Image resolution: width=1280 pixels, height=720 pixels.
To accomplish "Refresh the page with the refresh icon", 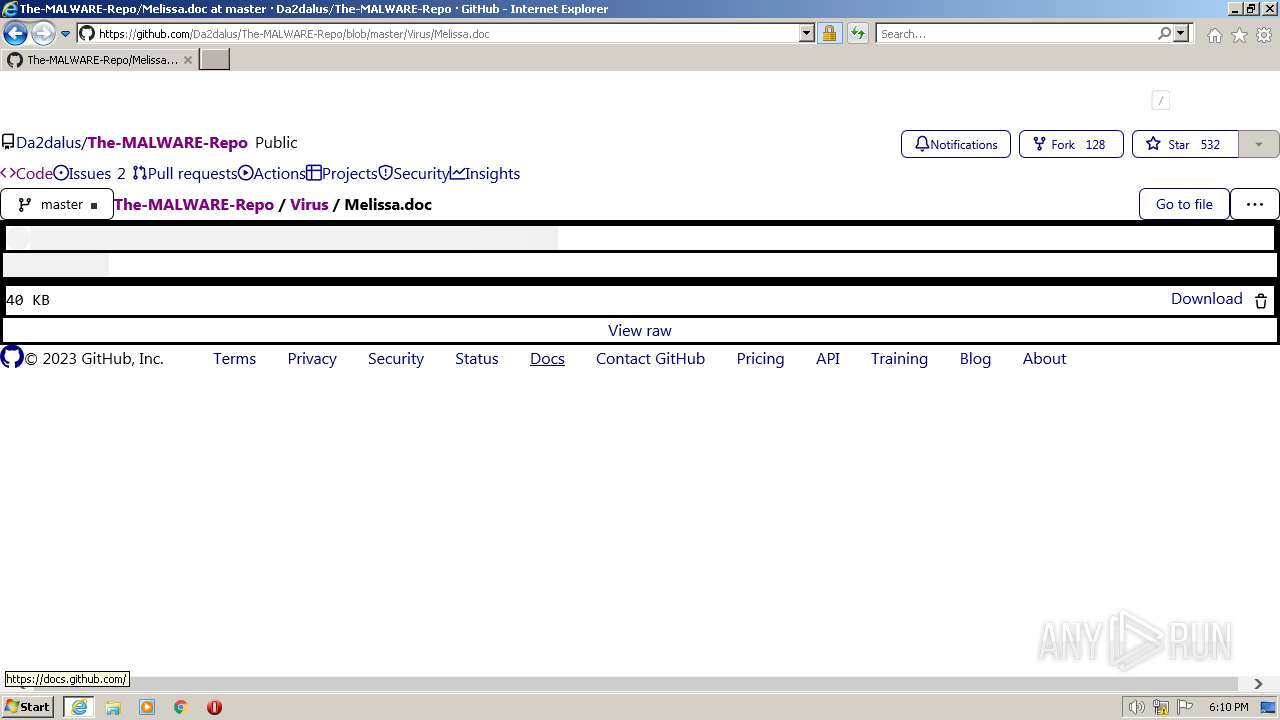I will click(857, 33).
